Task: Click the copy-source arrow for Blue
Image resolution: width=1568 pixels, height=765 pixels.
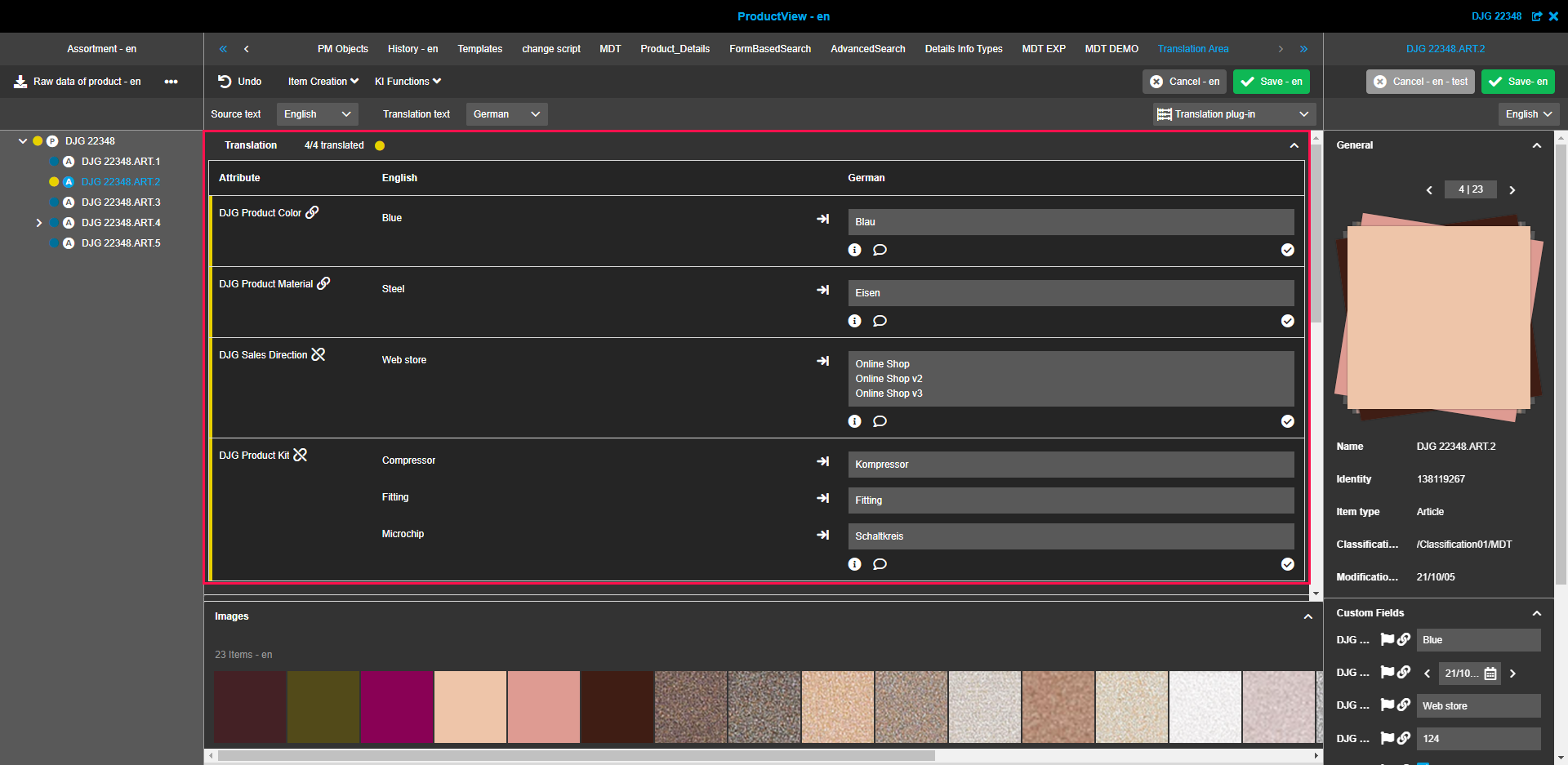Action: point(822,219)
